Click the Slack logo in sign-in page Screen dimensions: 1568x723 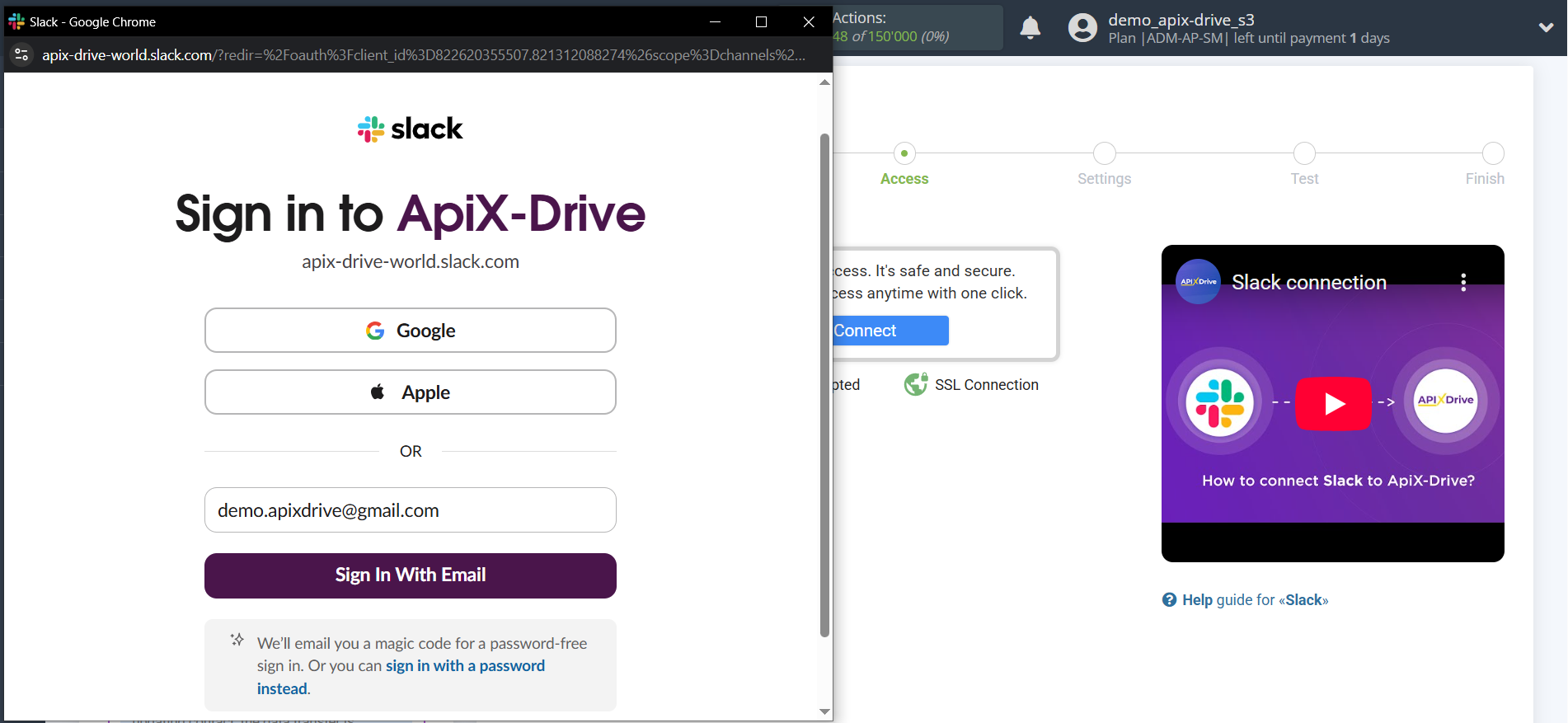point(410,129)
